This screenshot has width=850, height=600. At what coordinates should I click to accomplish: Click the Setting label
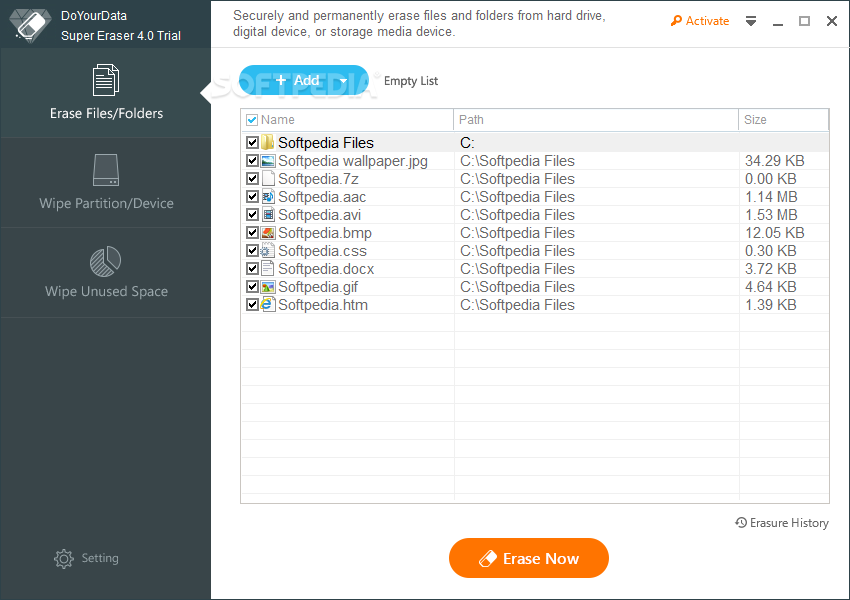(x=100, y=558)
